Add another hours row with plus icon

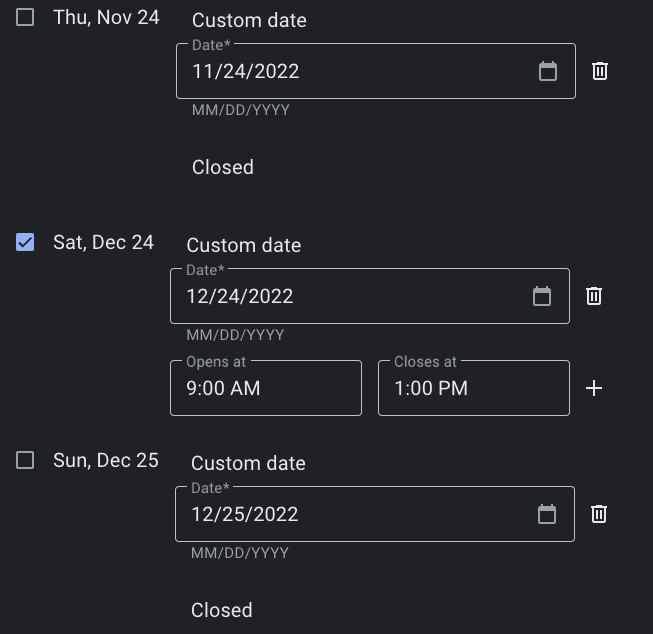(x=594, y=388)
